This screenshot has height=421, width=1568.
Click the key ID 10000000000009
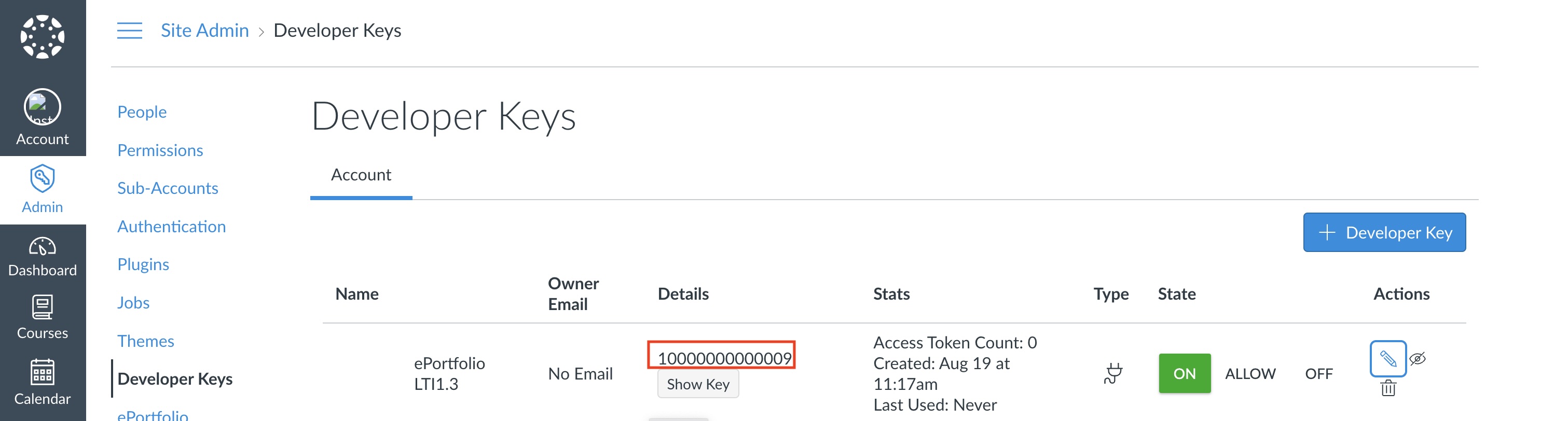(724, 358)
